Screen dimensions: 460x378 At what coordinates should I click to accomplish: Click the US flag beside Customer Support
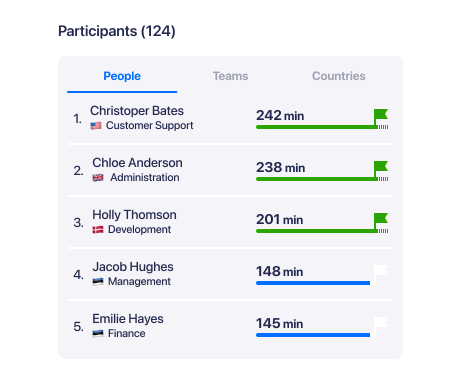(x=96, y=126)
